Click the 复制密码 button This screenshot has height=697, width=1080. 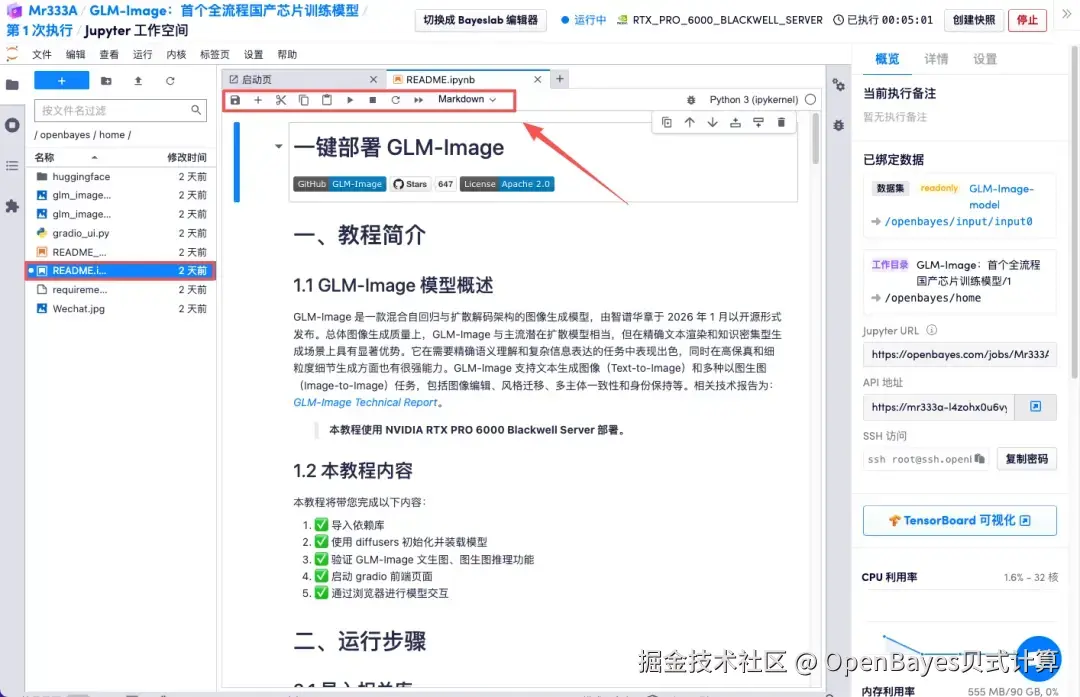pyautogui.click(x=1026, y=459)
